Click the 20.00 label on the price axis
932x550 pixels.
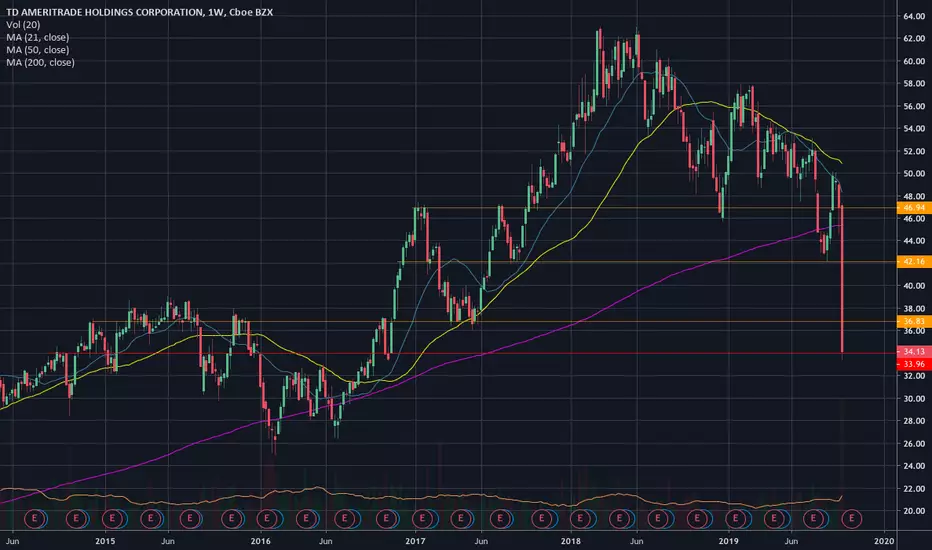click(914, 511)
